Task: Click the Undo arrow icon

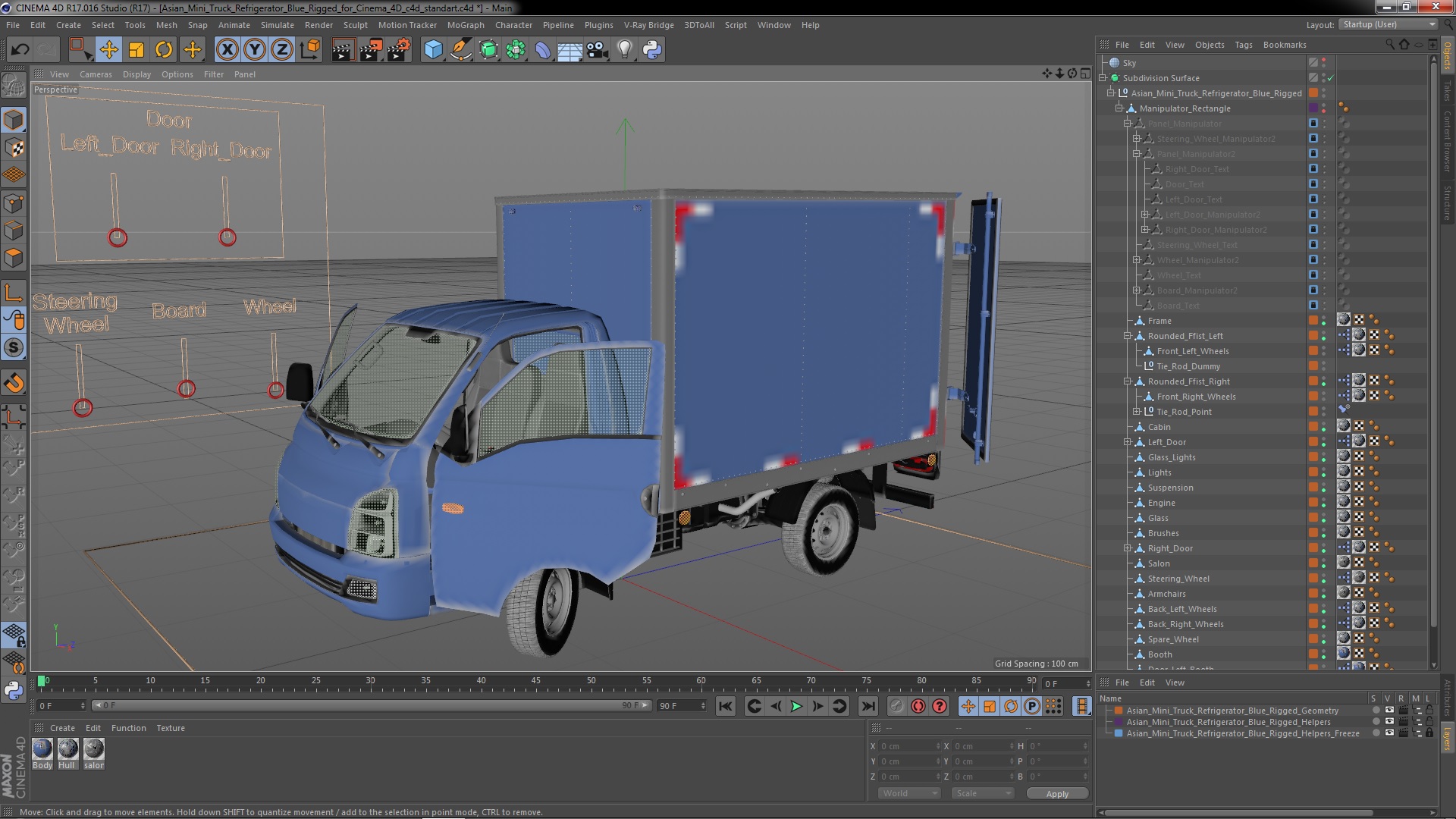Action: pos(20,50)
